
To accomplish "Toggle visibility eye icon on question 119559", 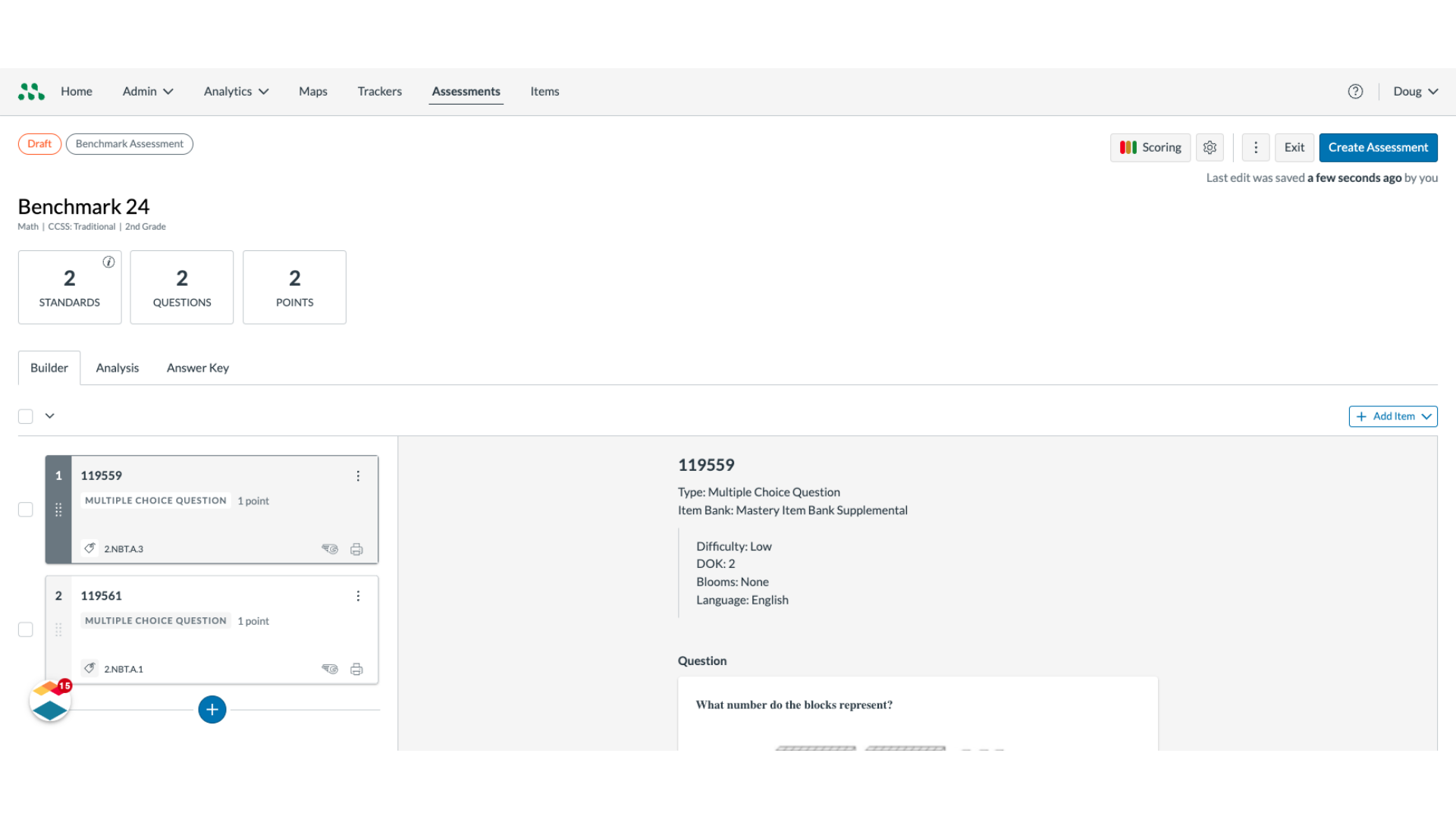I will tap(329, 548).
